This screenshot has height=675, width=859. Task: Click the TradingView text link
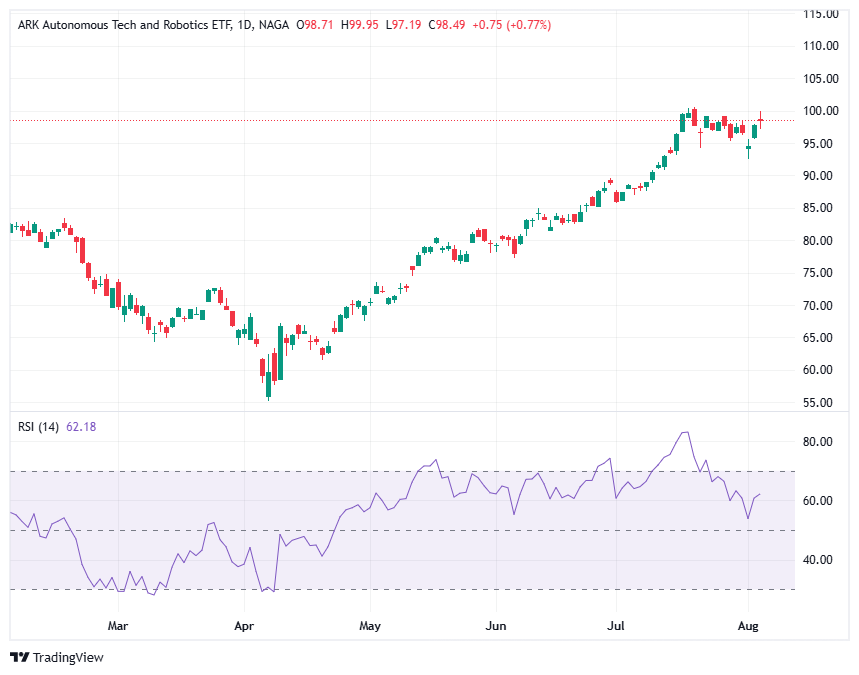point(70,659)
